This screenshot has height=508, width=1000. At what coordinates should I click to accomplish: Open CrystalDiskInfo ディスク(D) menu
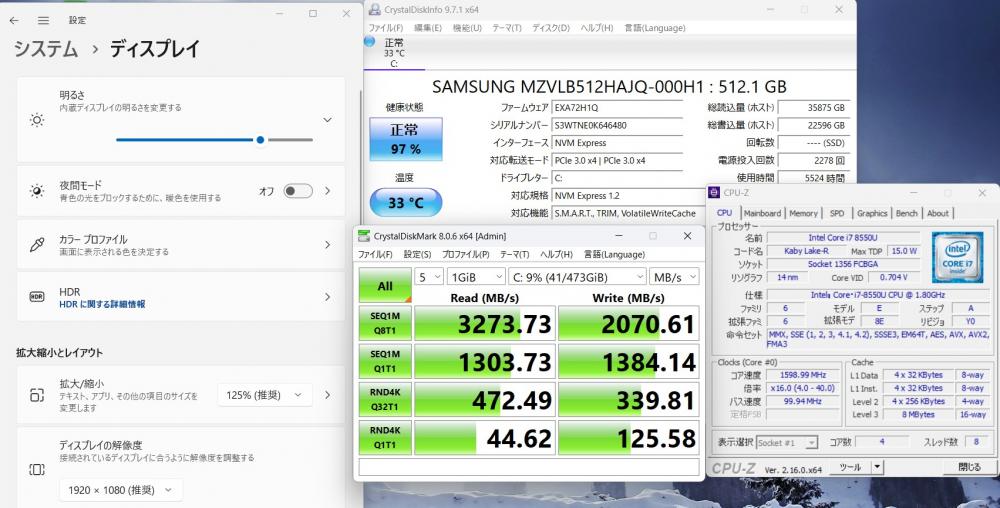point(551,28)
